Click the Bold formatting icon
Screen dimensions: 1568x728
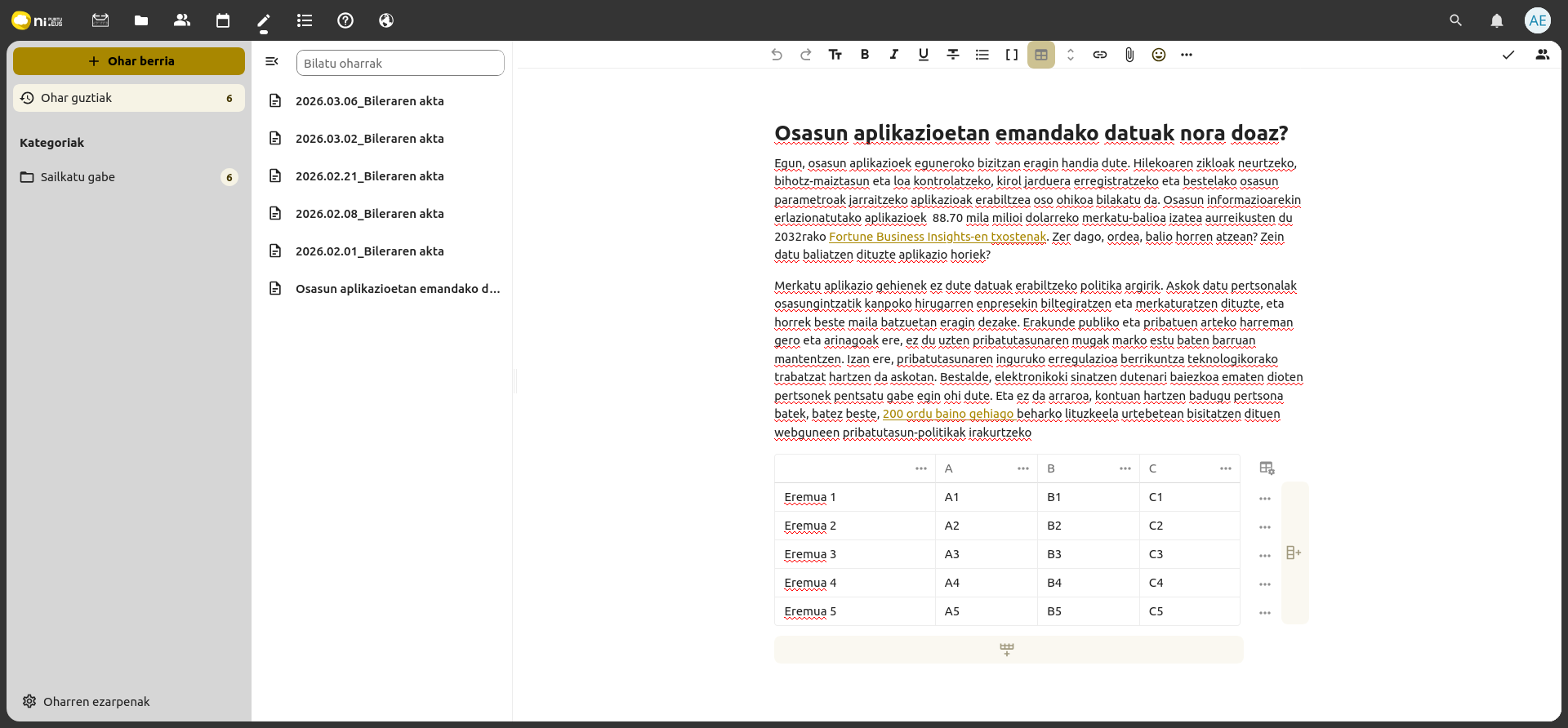864,55
